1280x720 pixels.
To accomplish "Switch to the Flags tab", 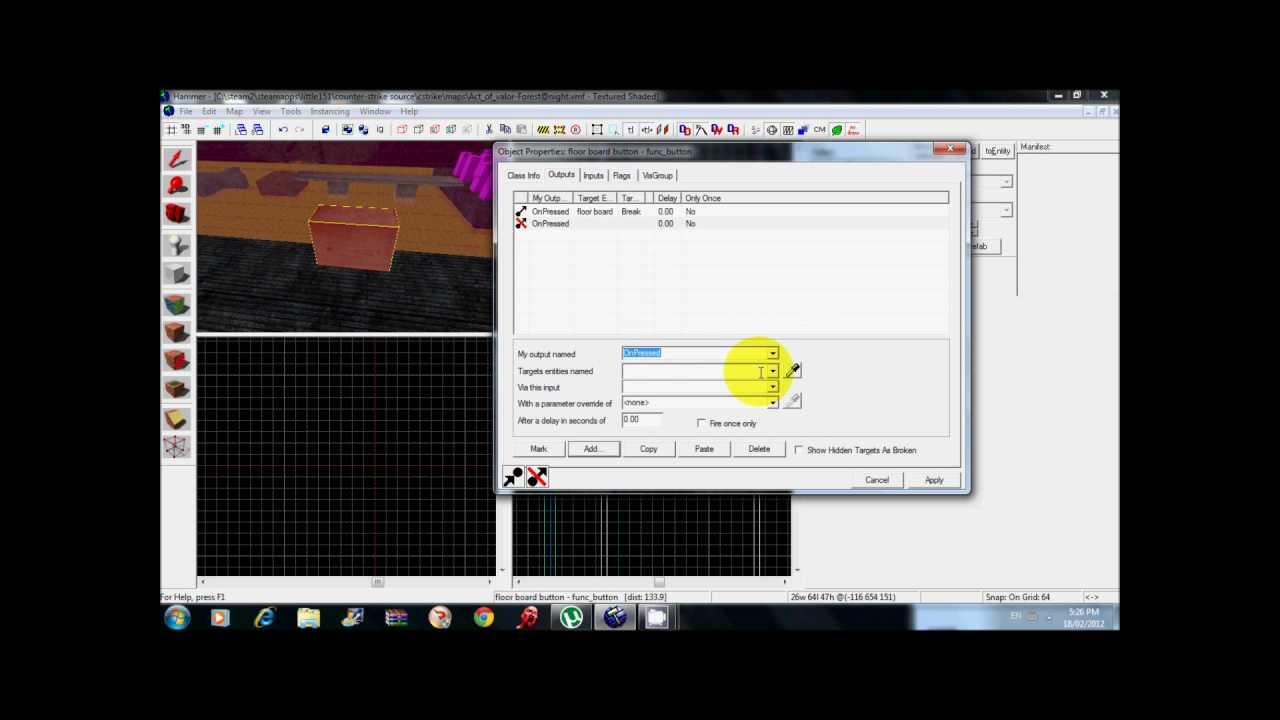I will click(x=622, y=176).
